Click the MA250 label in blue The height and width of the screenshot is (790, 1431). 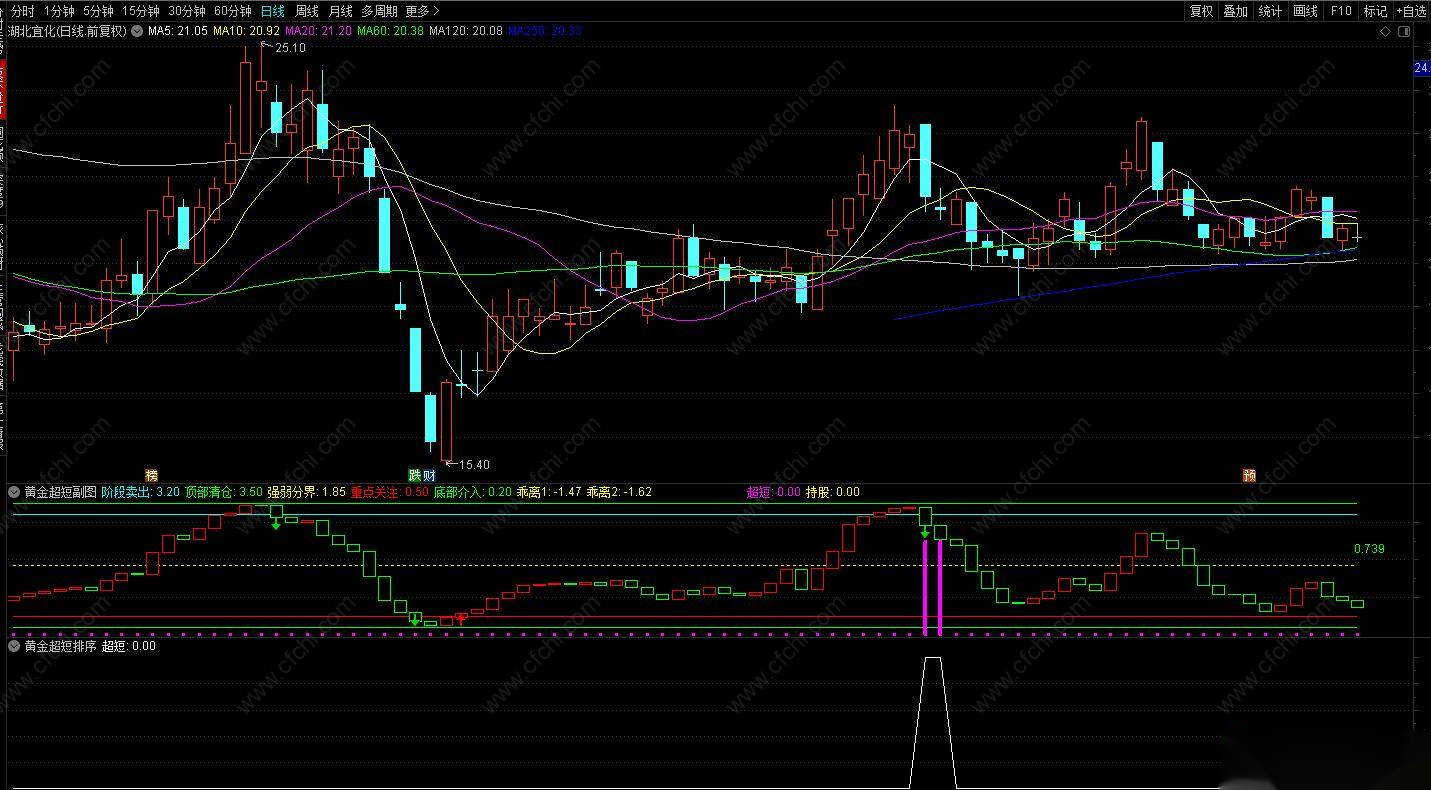545,31
